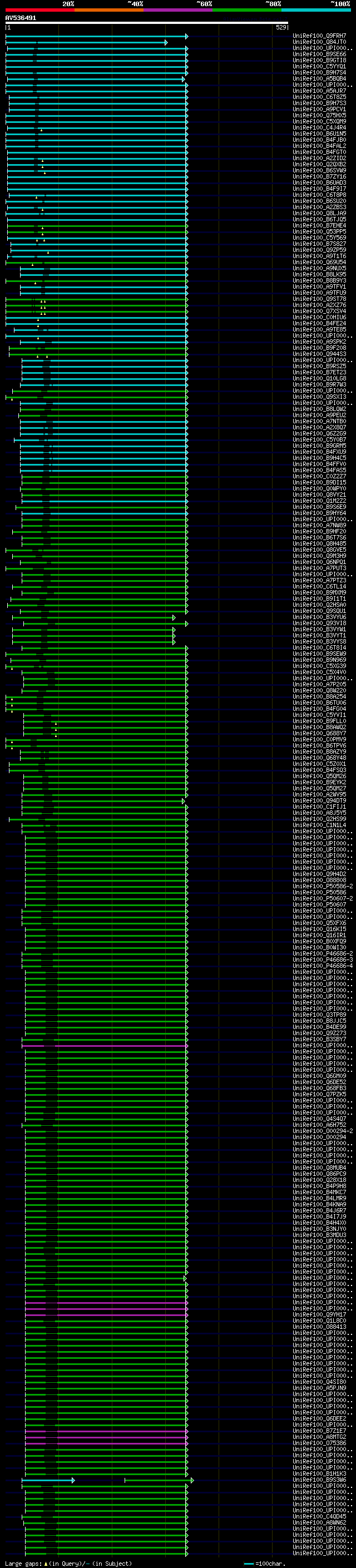Image resolution: width=356 pixels, height=1568 pixels.
Task: Click the UniRef100_B9S3W6 label
Action: pyautogui.click(x=319, y=1480)
